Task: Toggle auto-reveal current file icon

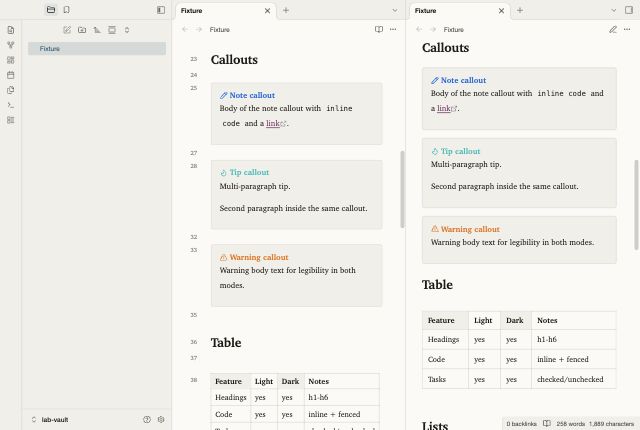Action: click(x=112, y=30)
